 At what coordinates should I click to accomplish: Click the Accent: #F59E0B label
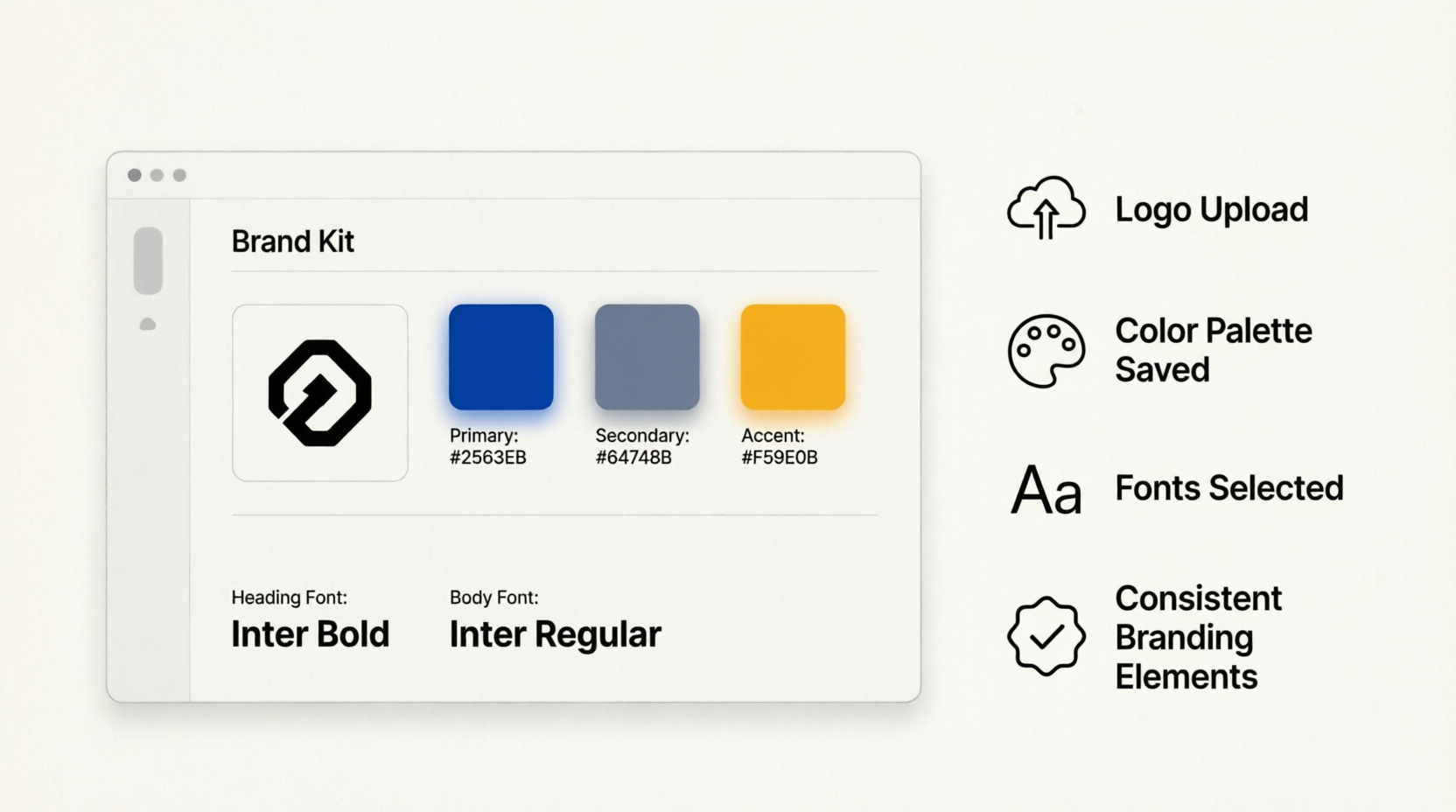[x=780, y=446]
